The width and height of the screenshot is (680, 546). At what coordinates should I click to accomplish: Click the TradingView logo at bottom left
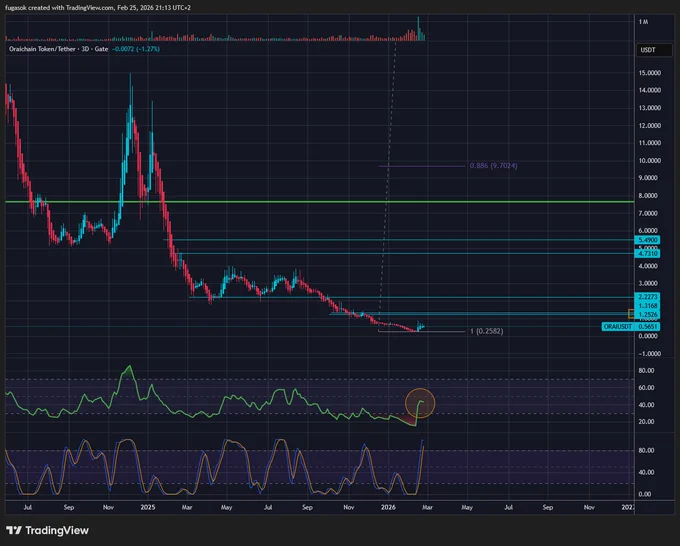pyautogui.click(x=48, y=530)
